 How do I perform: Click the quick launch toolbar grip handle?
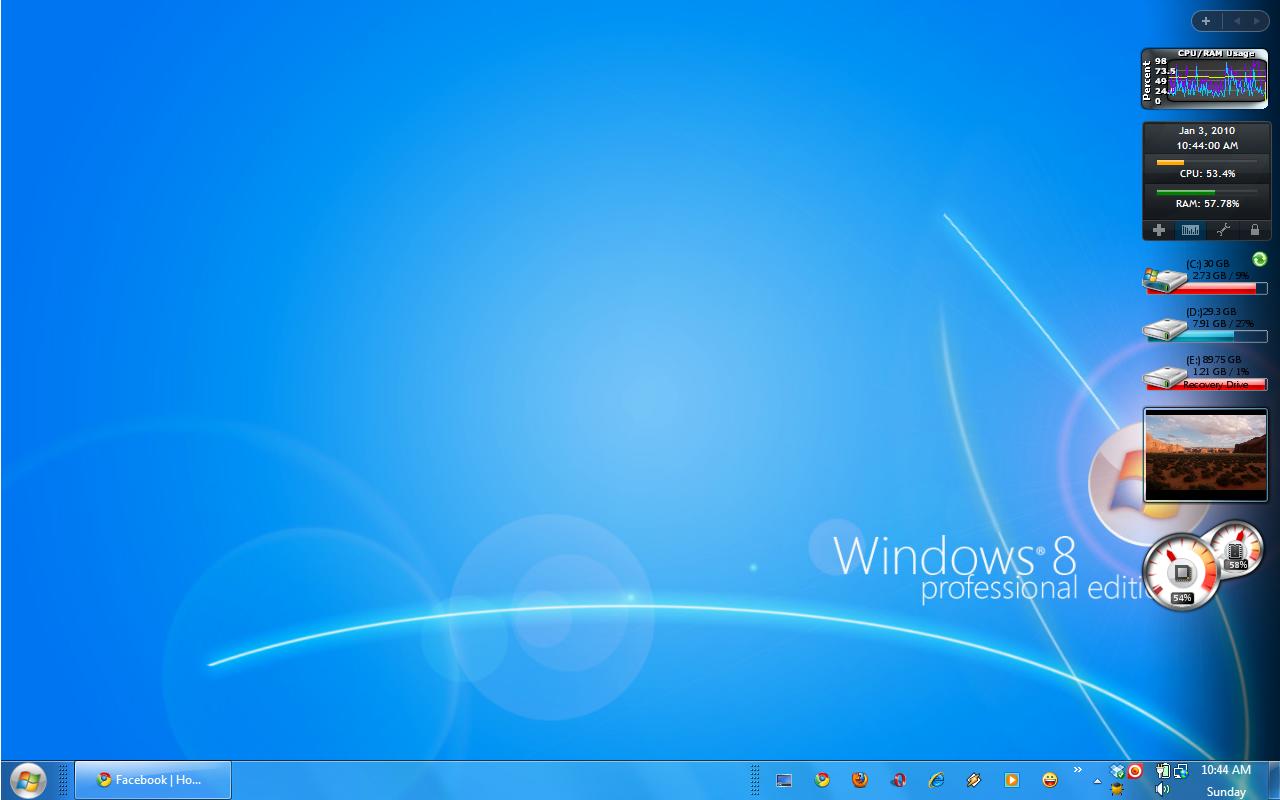[x=755, y=780]
